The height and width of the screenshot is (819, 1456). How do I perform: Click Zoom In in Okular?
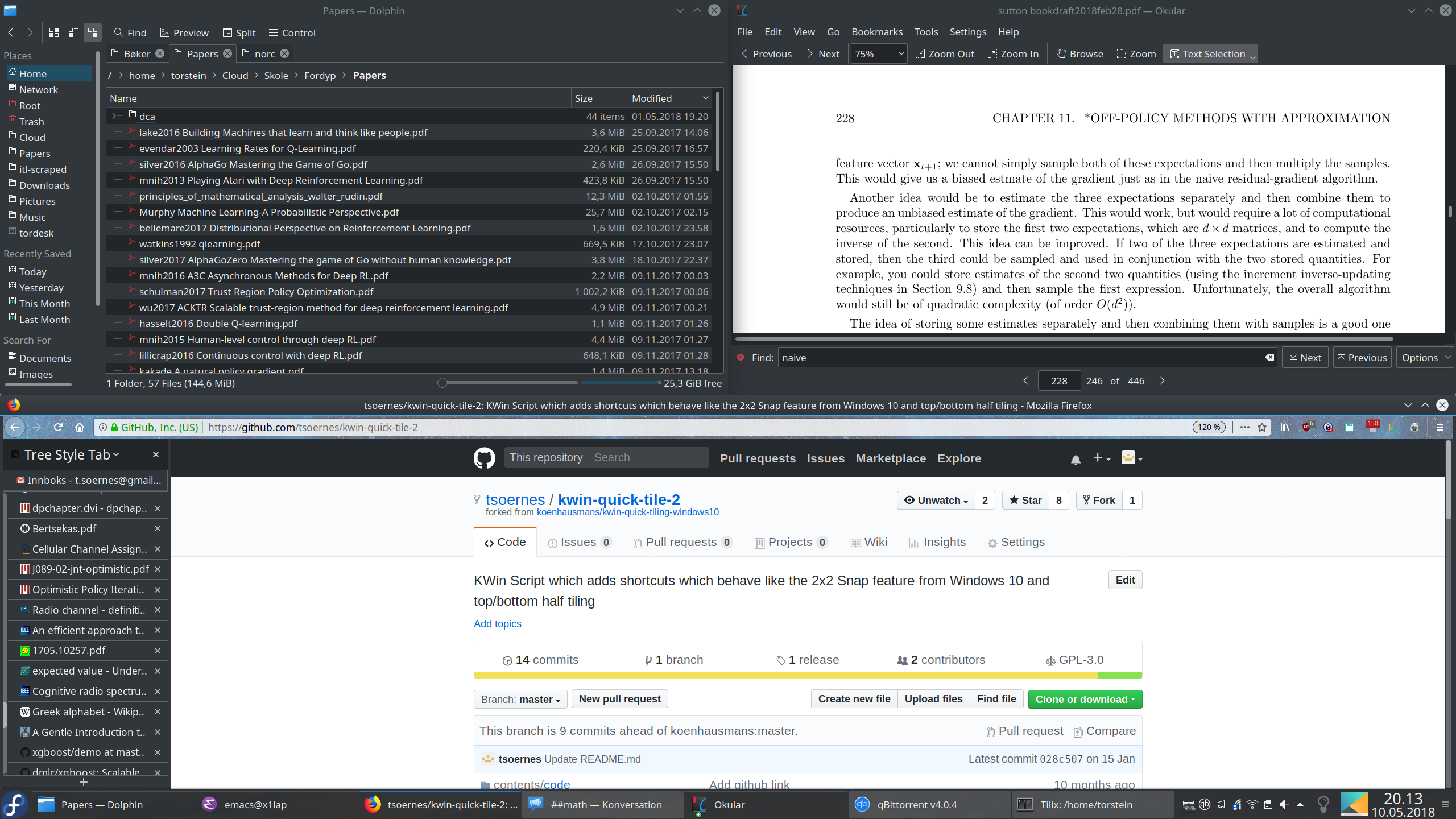tap(1014, 53)
